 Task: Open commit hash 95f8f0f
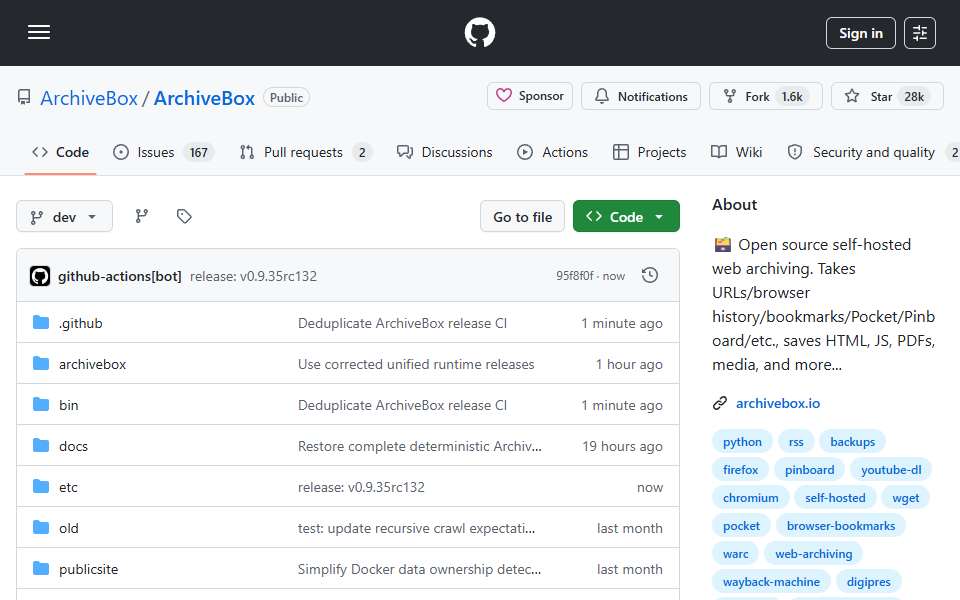(574, 276)
